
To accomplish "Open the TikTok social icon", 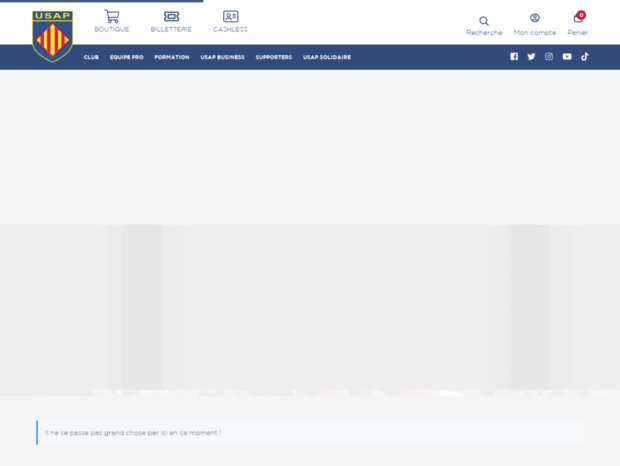I will 585,57.
